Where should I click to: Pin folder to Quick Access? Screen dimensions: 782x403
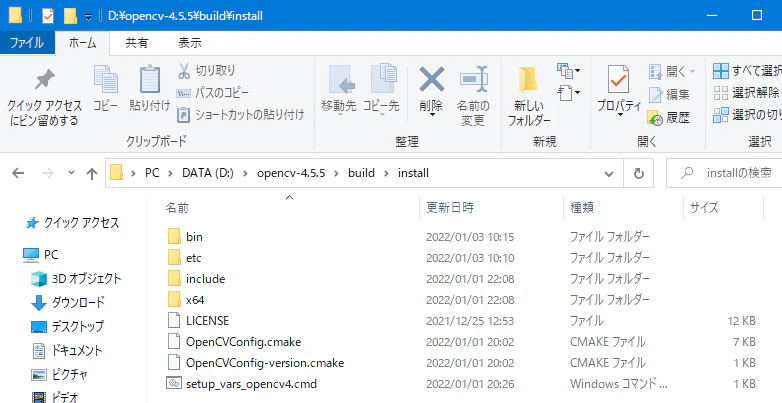(x=44, y=98)
